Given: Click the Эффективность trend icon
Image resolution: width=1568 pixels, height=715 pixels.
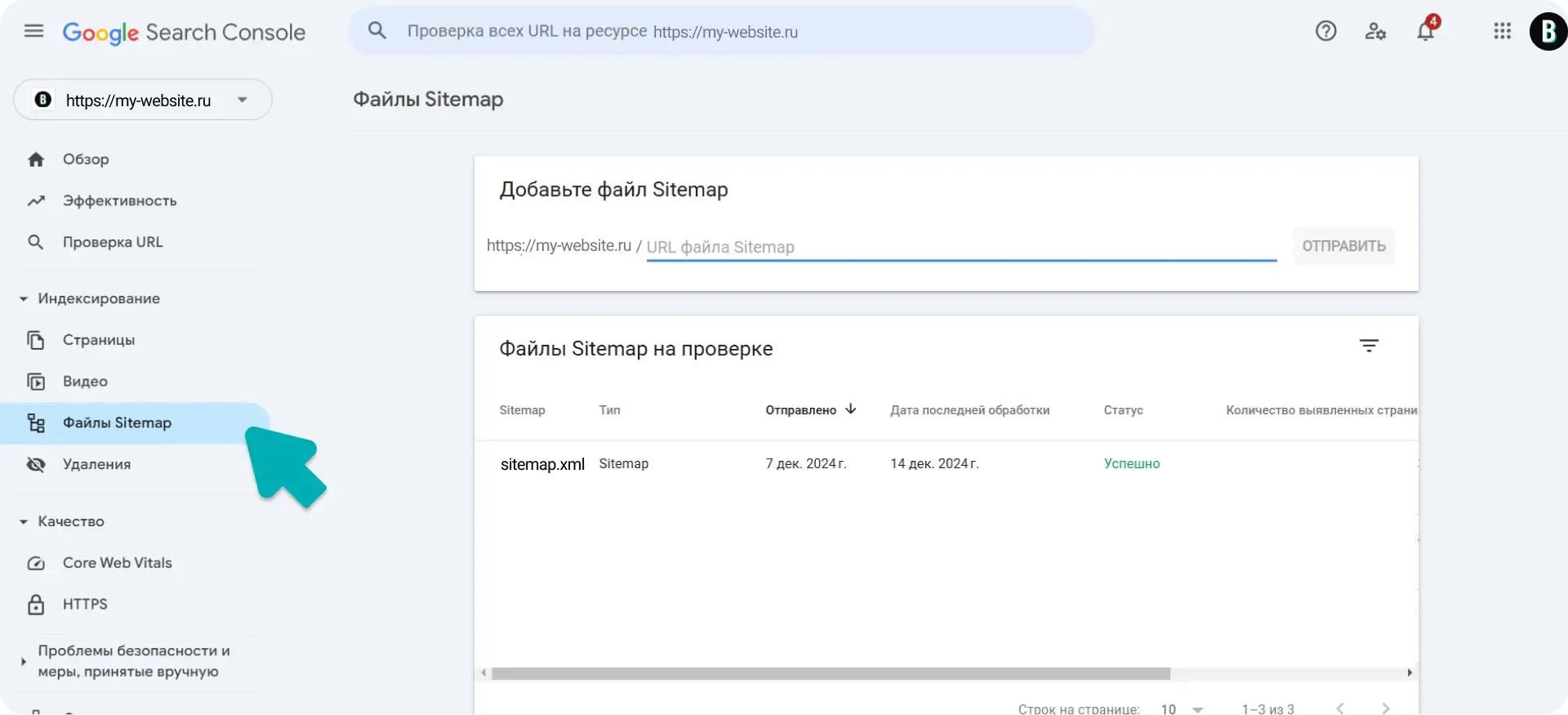Looking at the screenshot, I should pyautogui.click(x=35, y=201).
